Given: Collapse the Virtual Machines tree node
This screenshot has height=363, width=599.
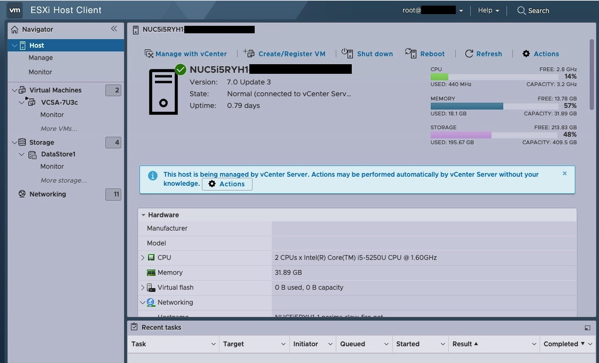Looking at the screenshot, I should 14,90.
